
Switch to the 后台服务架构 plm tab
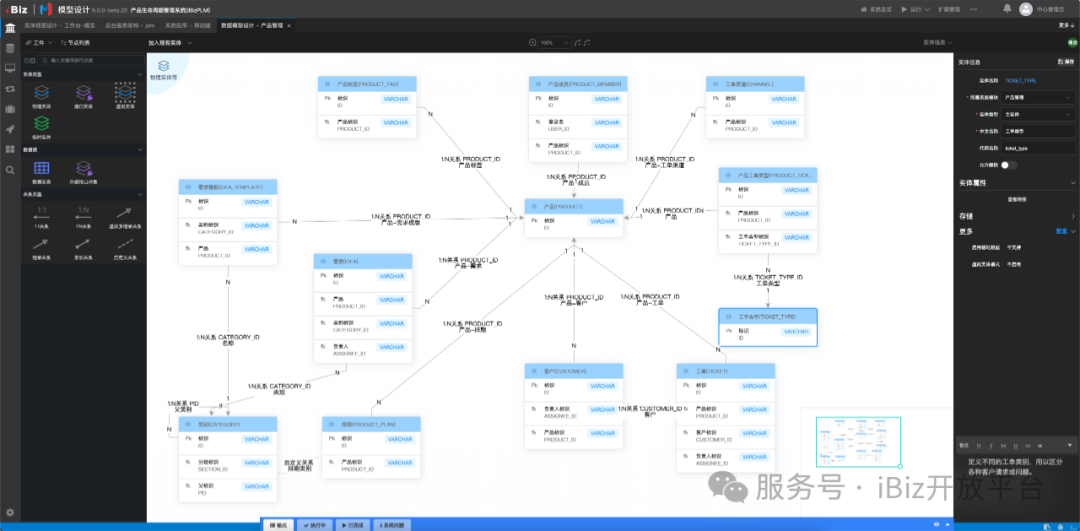click(x=129, y=25)
